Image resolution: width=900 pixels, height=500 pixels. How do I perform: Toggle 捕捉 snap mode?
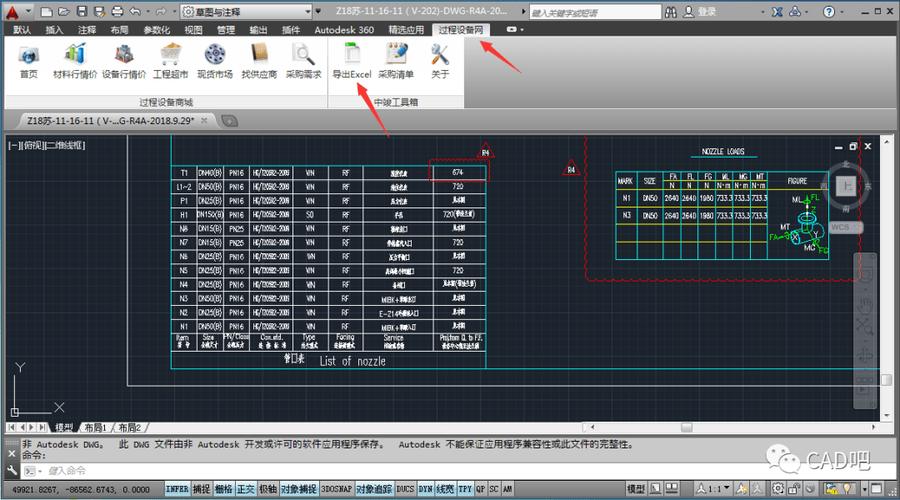201,489
